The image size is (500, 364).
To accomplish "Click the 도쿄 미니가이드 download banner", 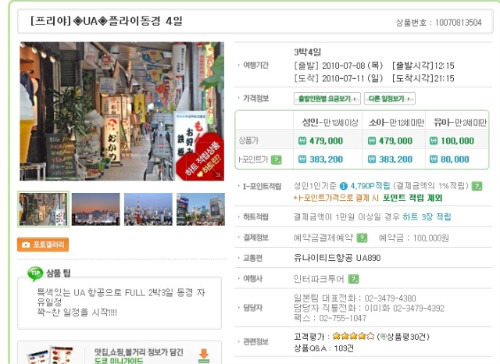I will click(119, 353).
